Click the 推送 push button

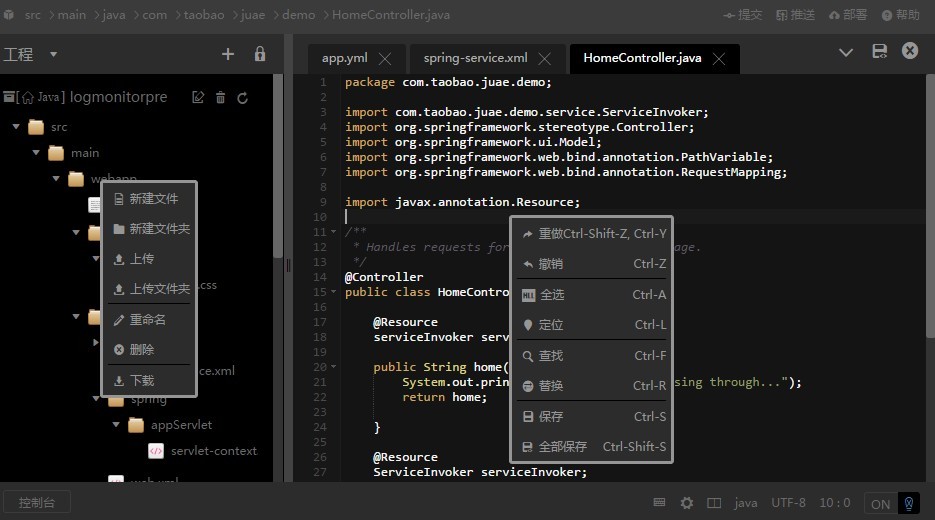(795, 15)
